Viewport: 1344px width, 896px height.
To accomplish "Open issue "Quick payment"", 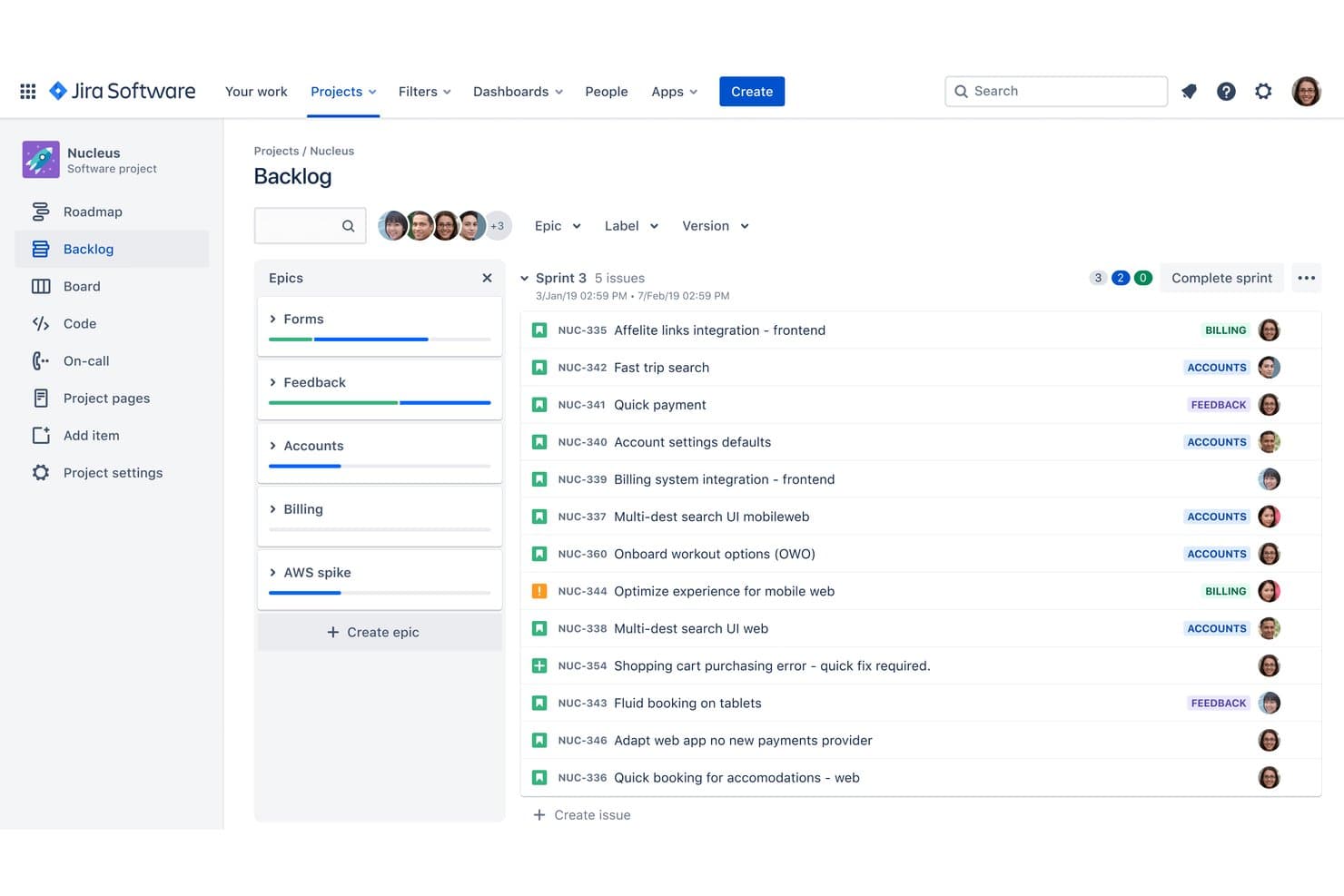I will click(660, 405).
